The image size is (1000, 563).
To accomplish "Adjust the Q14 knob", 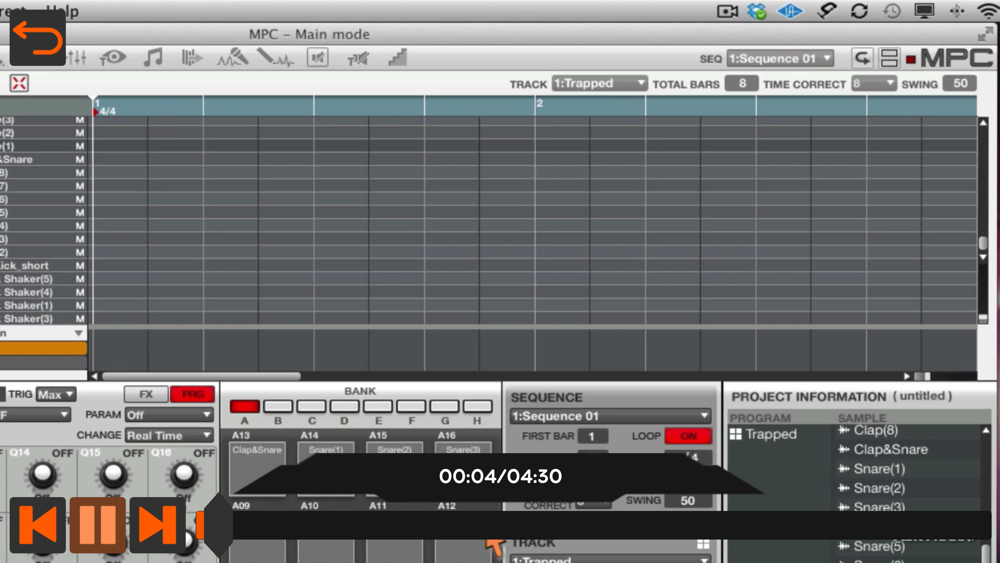I will coord(42,474).
